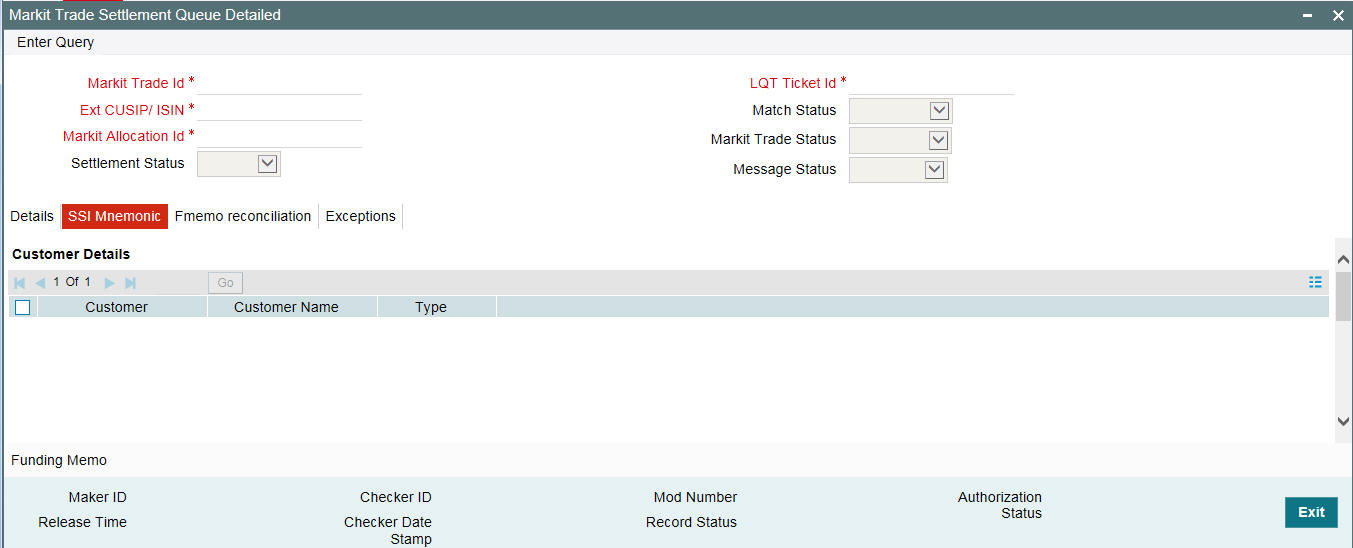Focus the Ext CUSIP/ ISIN field
The image size is (1353, 548).
pos(280,110)
